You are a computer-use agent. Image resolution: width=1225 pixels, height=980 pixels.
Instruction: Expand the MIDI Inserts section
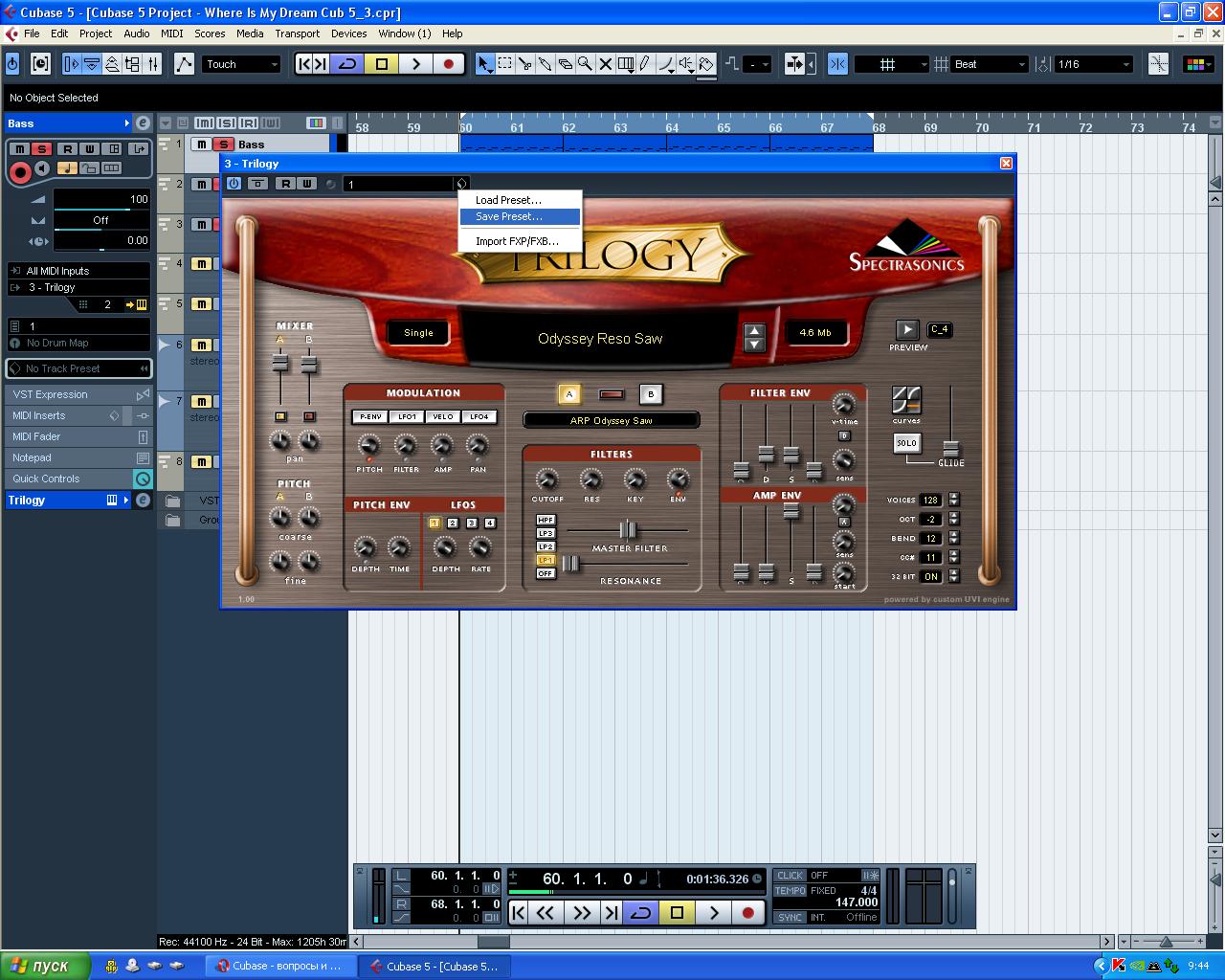(x=78, y=415)
